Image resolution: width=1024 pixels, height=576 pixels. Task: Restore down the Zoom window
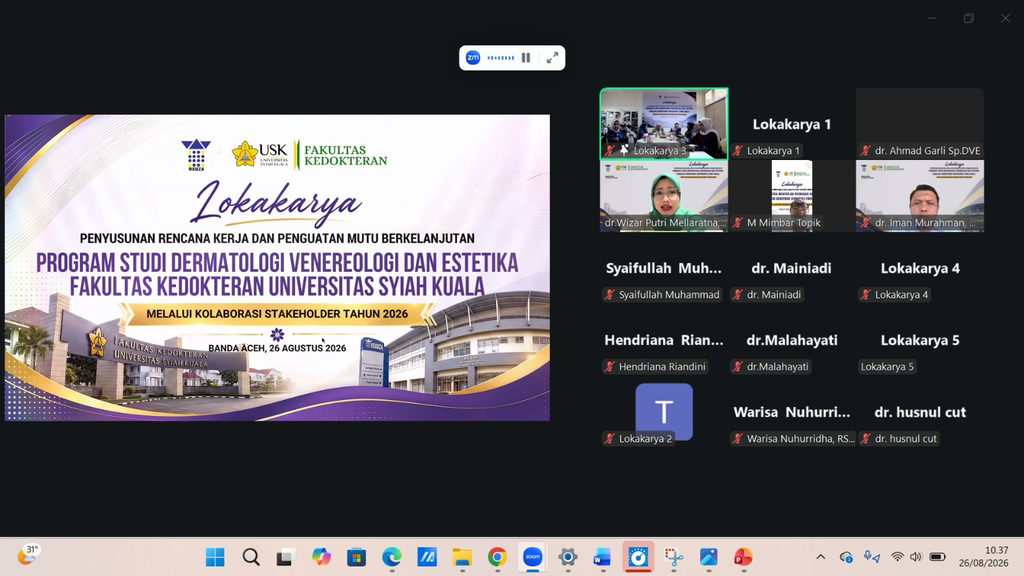pyautogui.click(x=968, y=18)
